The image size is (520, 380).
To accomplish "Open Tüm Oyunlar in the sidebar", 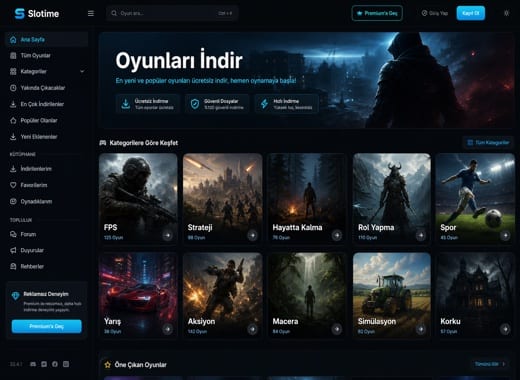I will pyautogui.click(x=47, y=56).
